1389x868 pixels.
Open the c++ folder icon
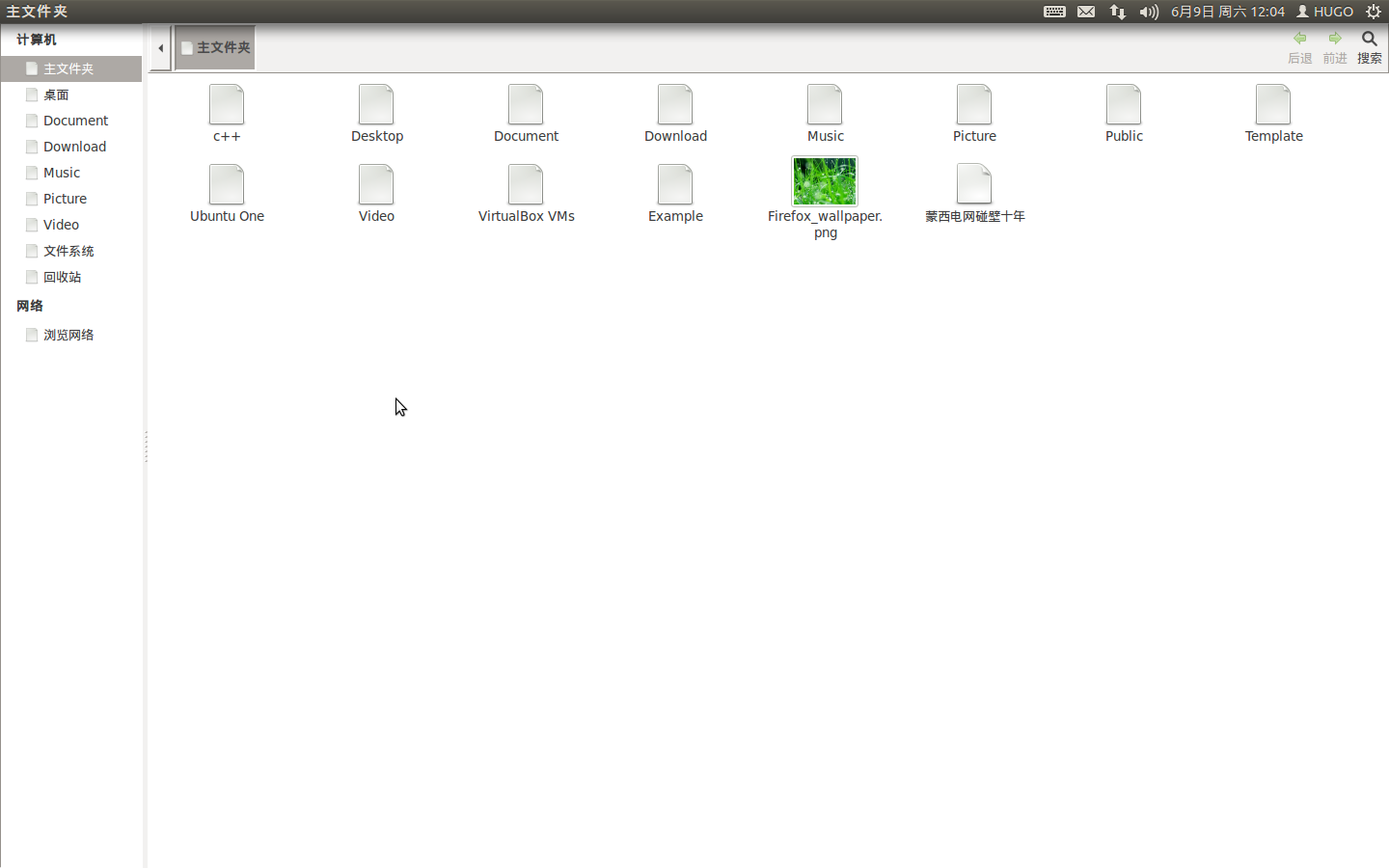tap(227, 104)
